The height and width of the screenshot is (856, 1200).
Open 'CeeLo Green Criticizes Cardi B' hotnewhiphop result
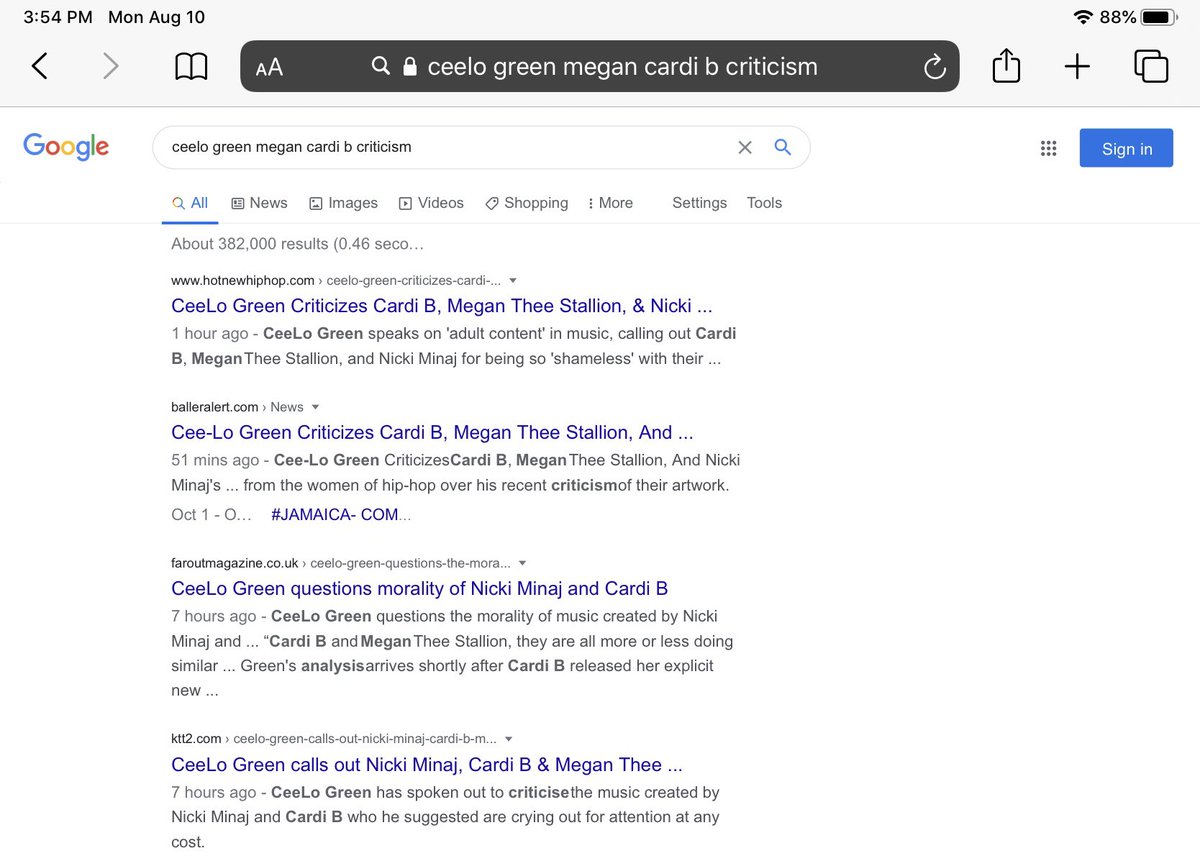(442, 306)
